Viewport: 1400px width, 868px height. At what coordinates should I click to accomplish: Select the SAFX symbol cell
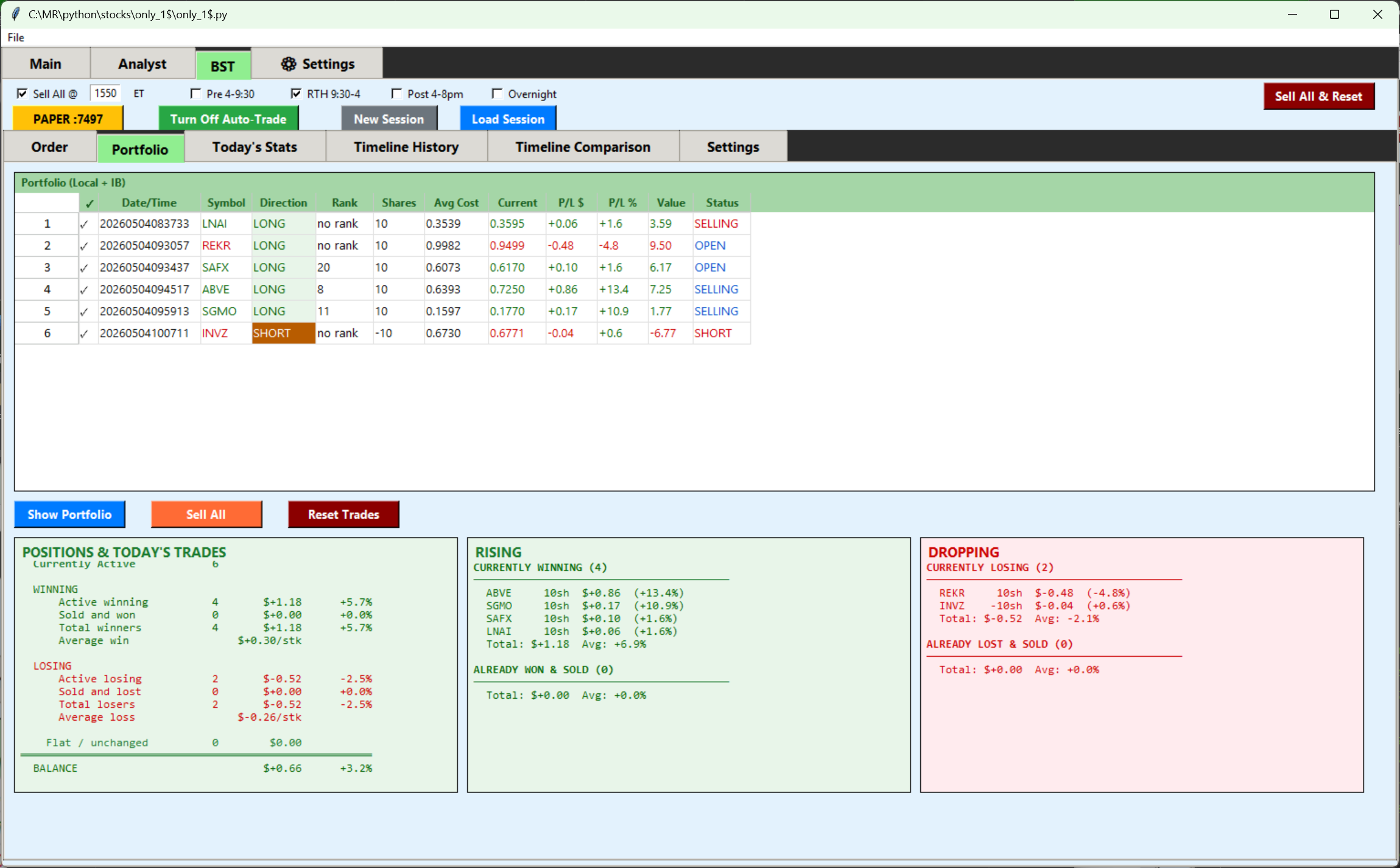point(226,268)
